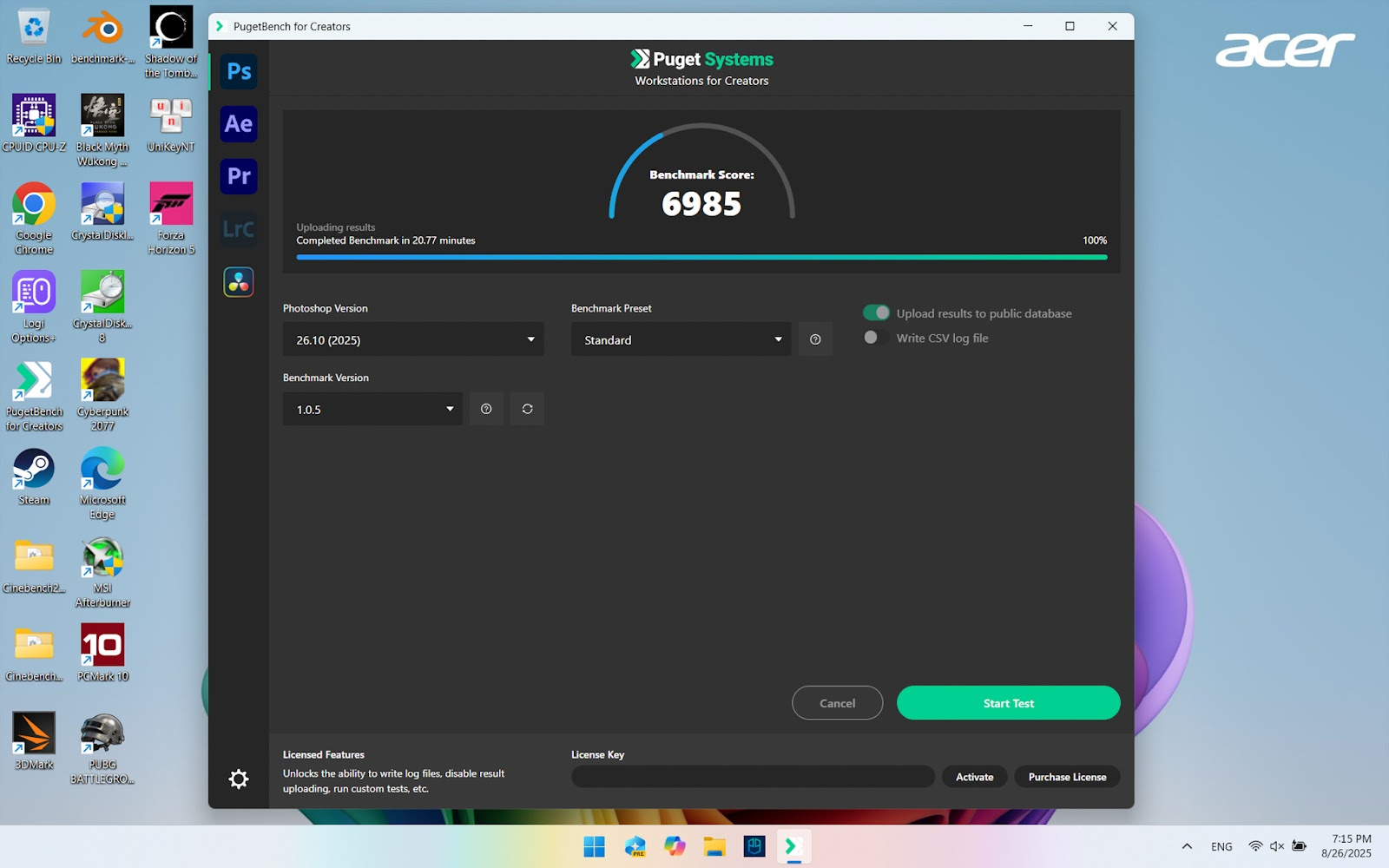Click PugetBench icon in the taskbar
The image size is (1389, 868).
(793, 846)
